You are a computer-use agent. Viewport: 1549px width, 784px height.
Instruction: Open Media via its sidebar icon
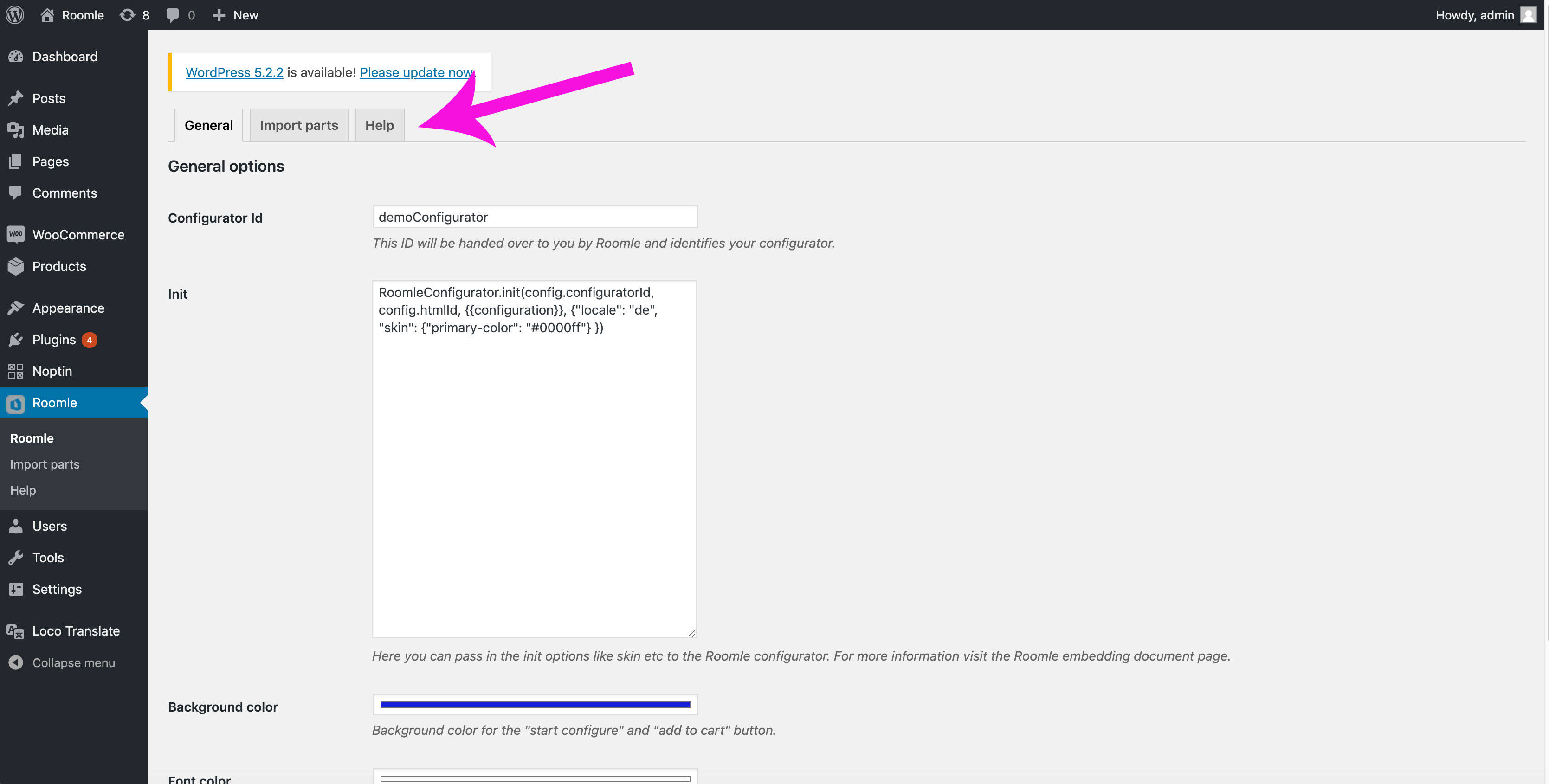point(16,130)
